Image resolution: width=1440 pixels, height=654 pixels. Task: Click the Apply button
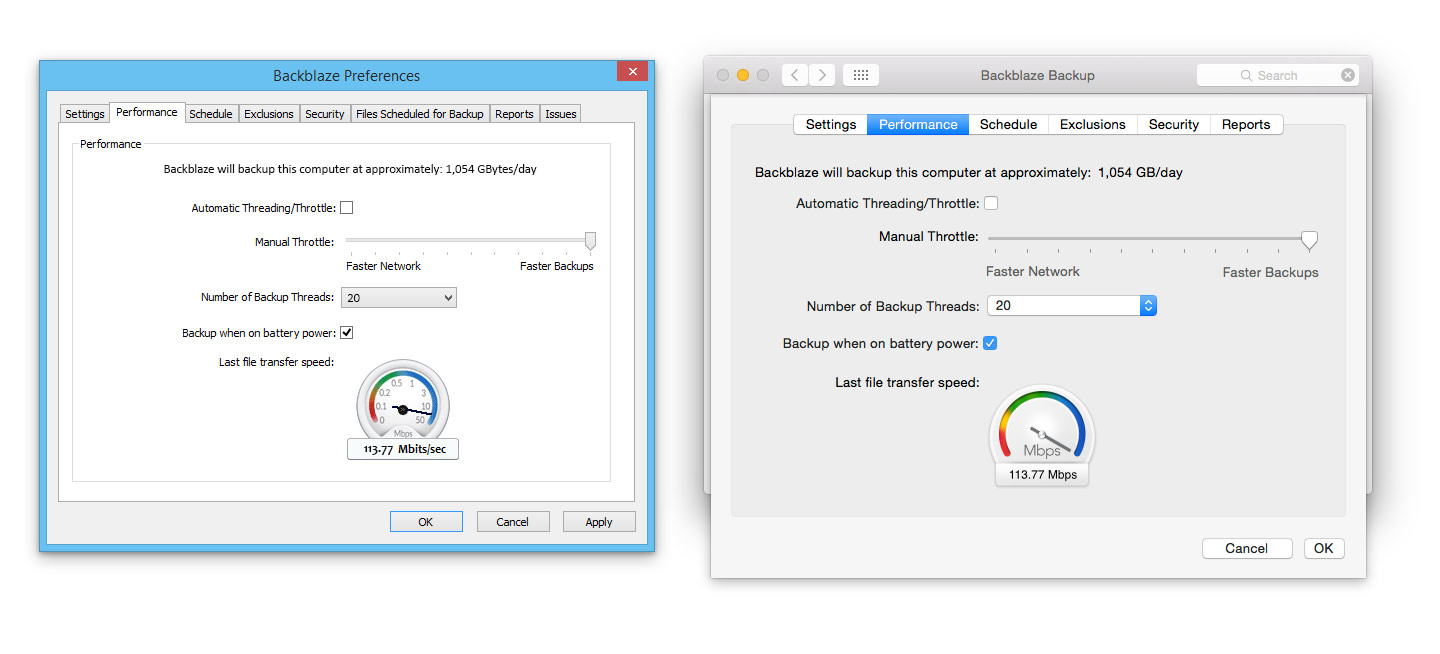pyautogui.click(x=599, y=521)
